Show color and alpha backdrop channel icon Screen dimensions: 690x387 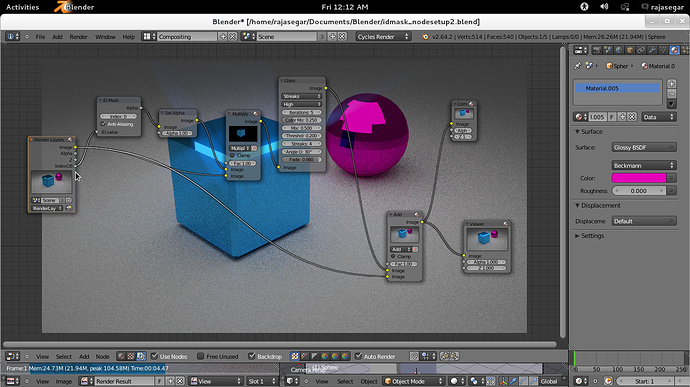(295, 356)
